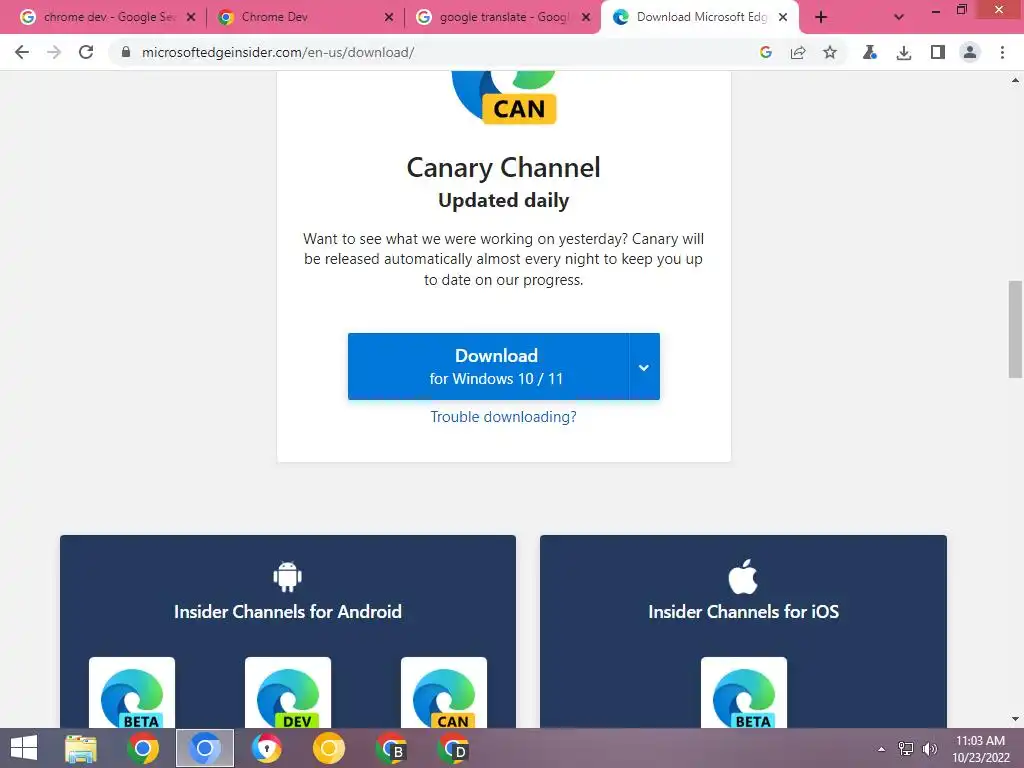The image size is (1024, 768).
Task: Select the Canary Channel heading text
Action: coord(504,168)
